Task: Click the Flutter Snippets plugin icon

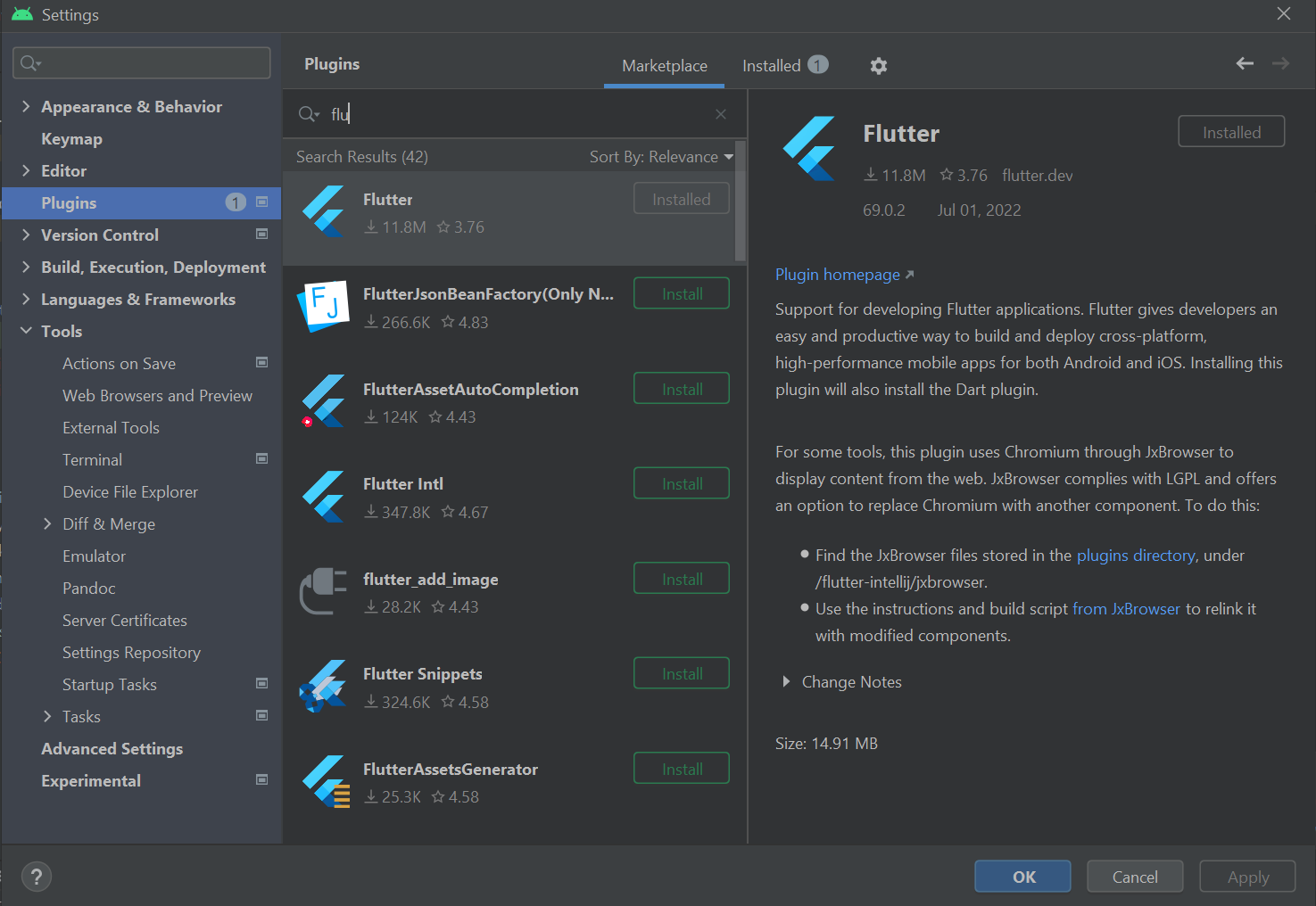Action: (x=323, y=686)
